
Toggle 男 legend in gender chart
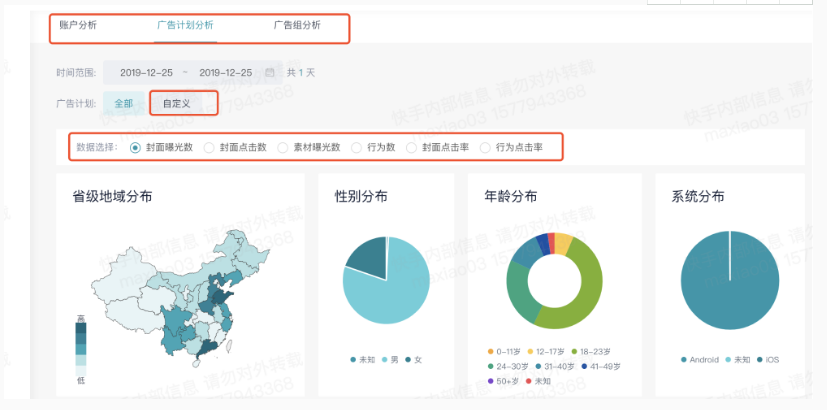(x=389, y=360)
